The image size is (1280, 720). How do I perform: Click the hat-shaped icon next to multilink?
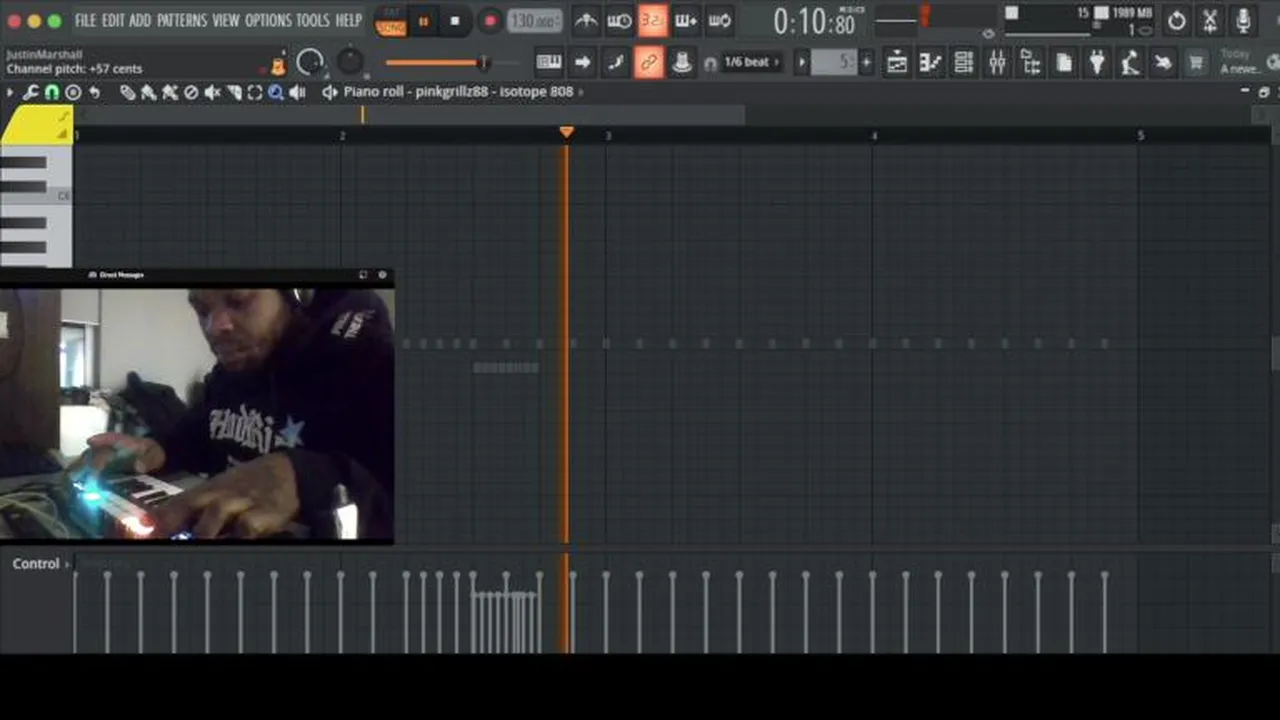coord(682,63)
